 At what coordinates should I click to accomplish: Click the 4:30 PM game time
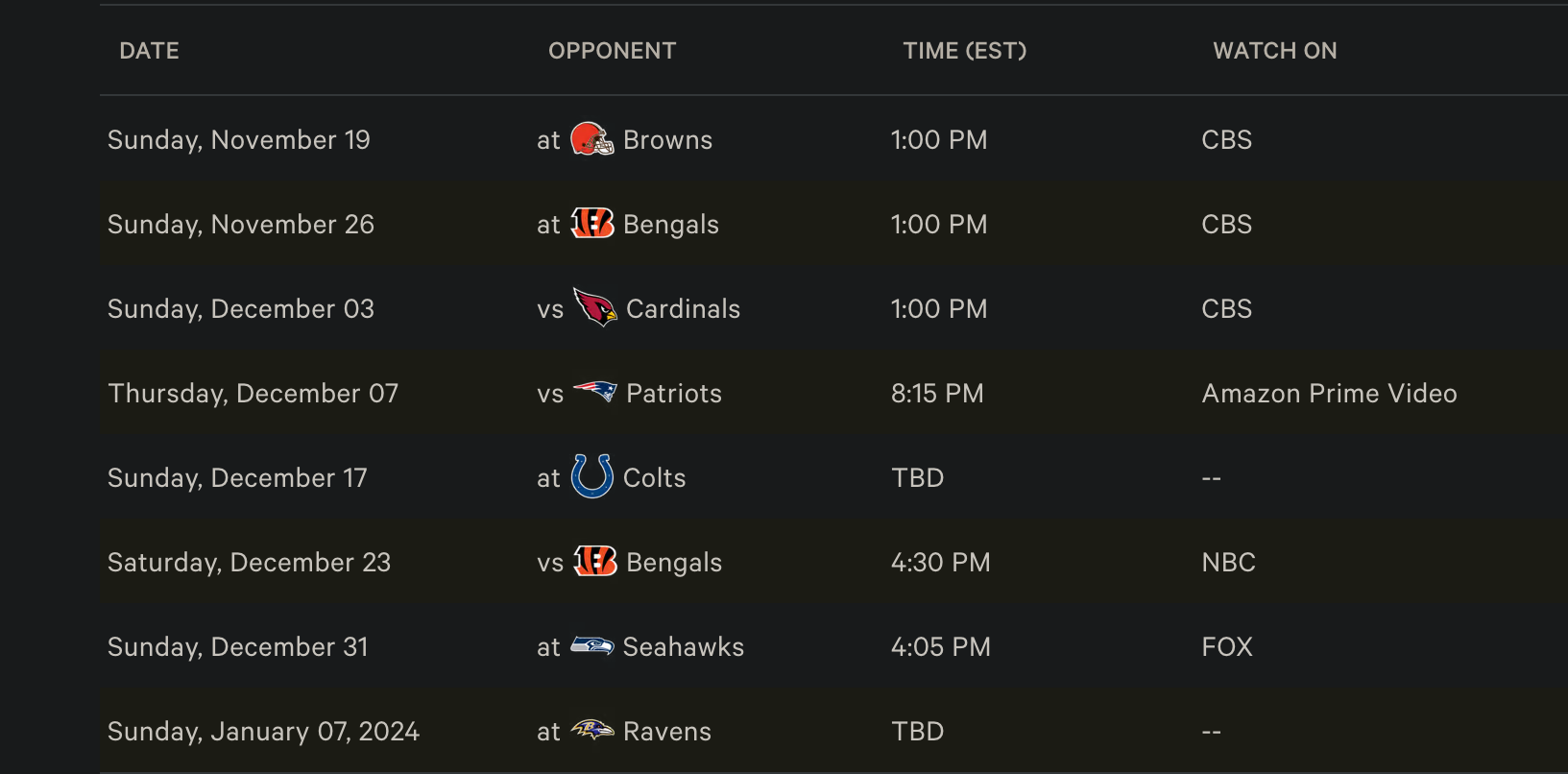(940, 563)
